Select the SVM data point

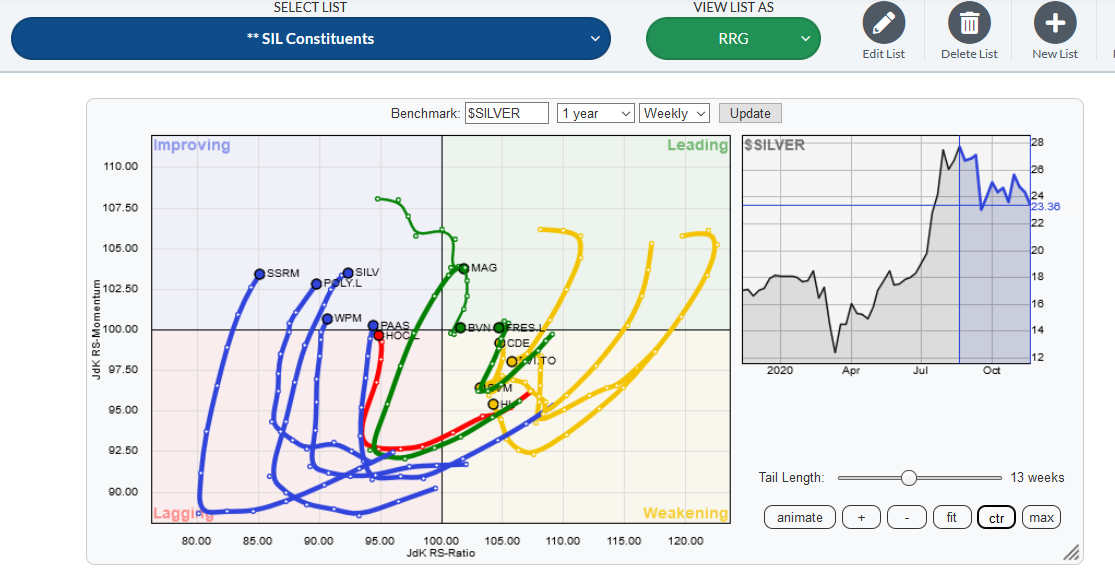point(481,388)
